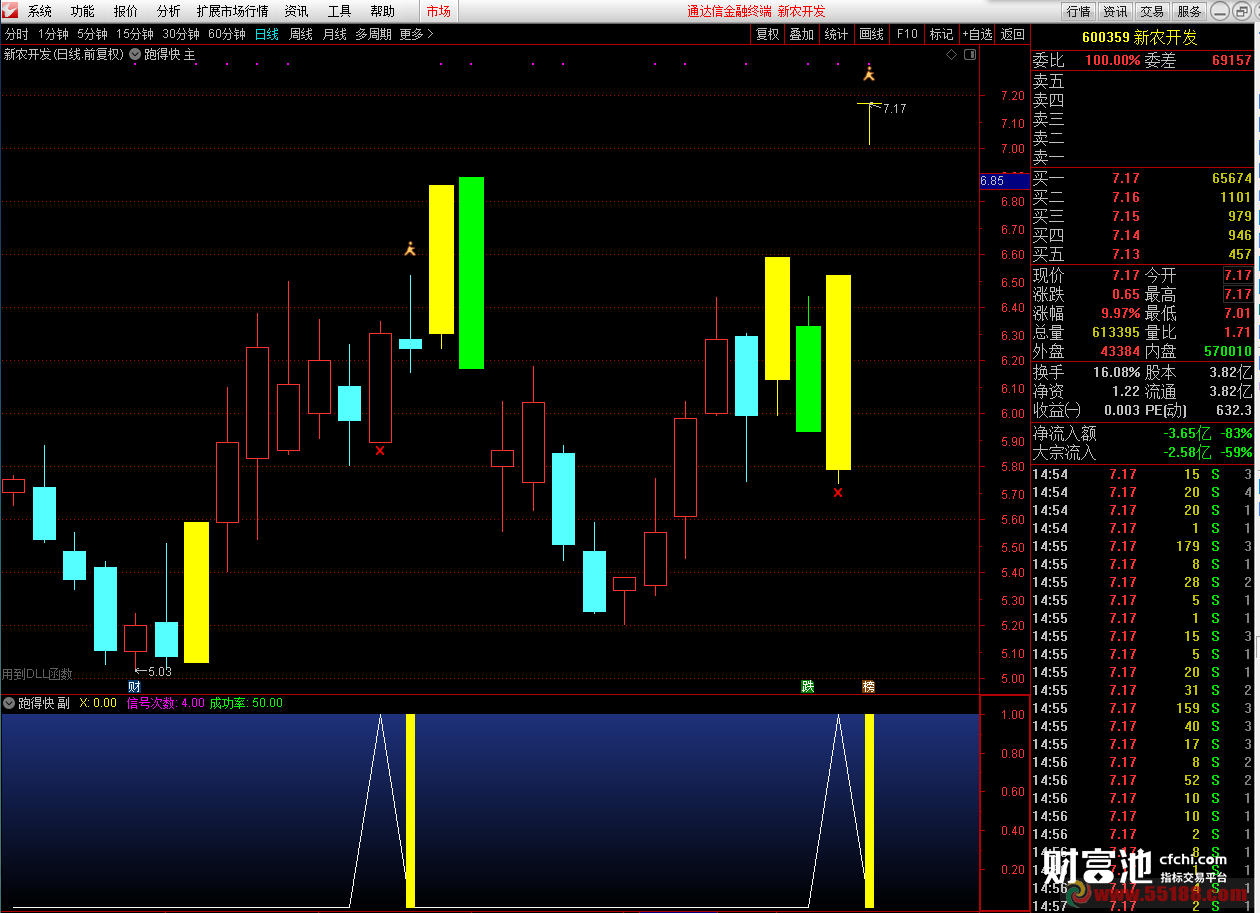Click the green 跌 marker at the chart bottom
The height and width of the screenshot is (913, 1260).
[808, 687]
